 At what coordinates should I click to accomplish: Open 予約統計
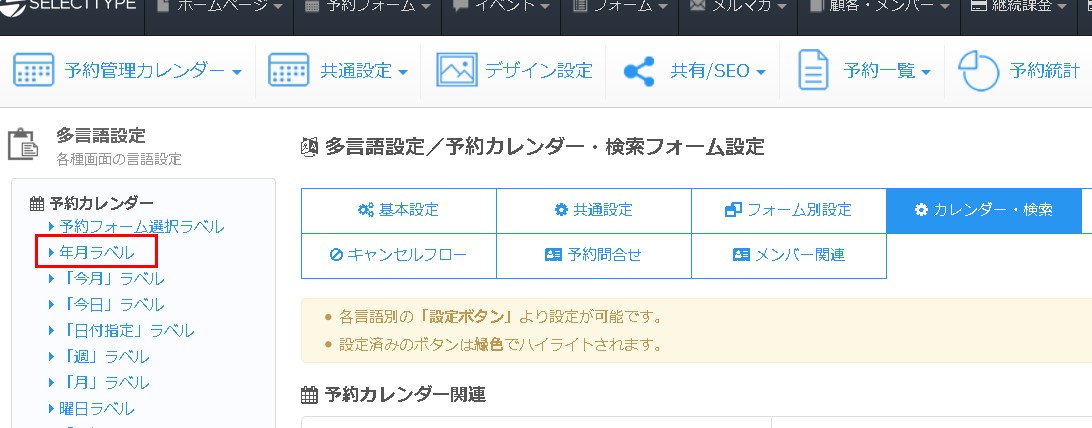click(1044, 71)
